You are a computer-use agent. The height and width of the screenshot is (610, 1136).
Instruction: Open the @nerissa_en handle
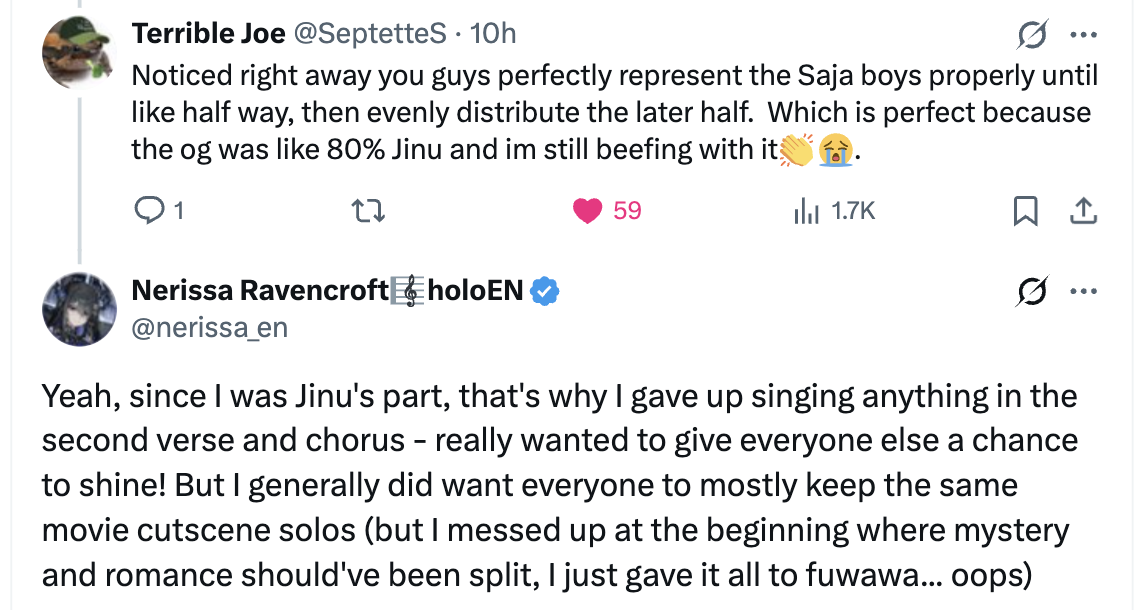[209, 327]
